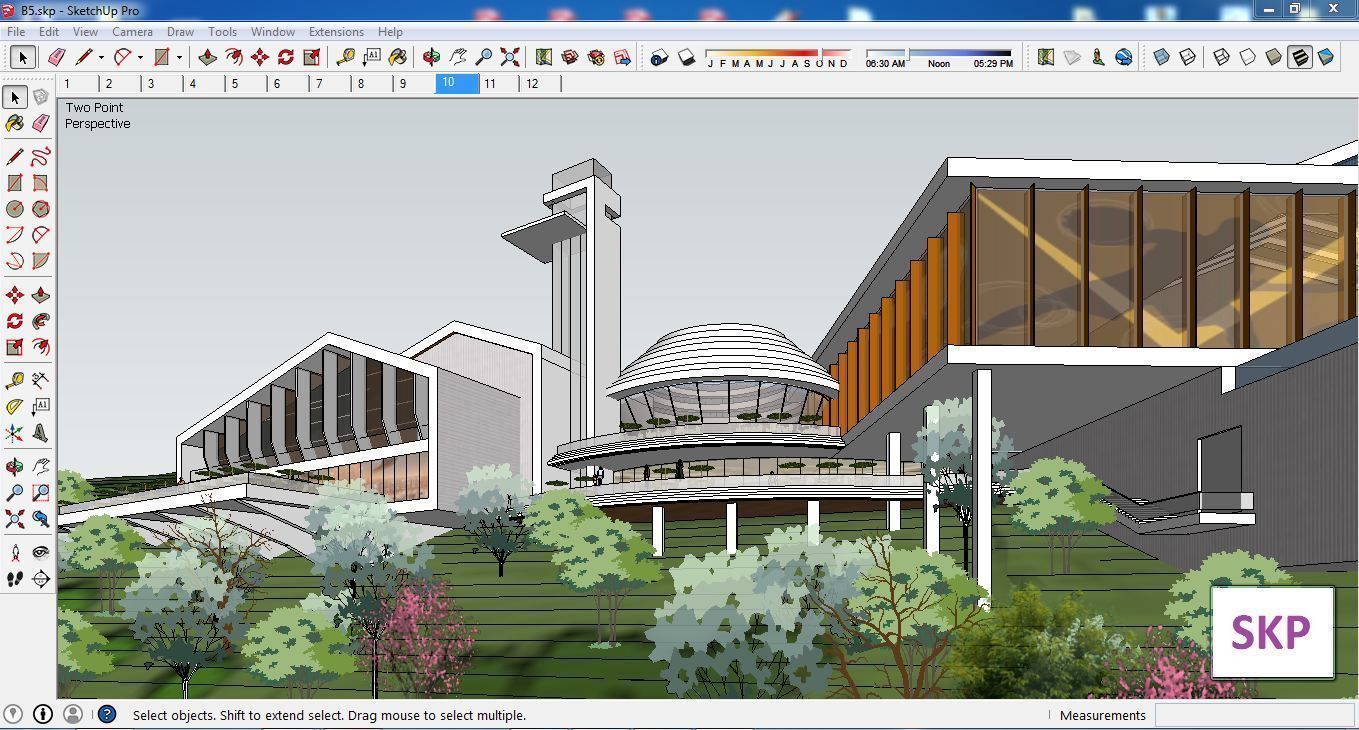The height and width of the screenshot is (730, 1359).
Task: Switch to scene tab 5
Action: point(246,84)
